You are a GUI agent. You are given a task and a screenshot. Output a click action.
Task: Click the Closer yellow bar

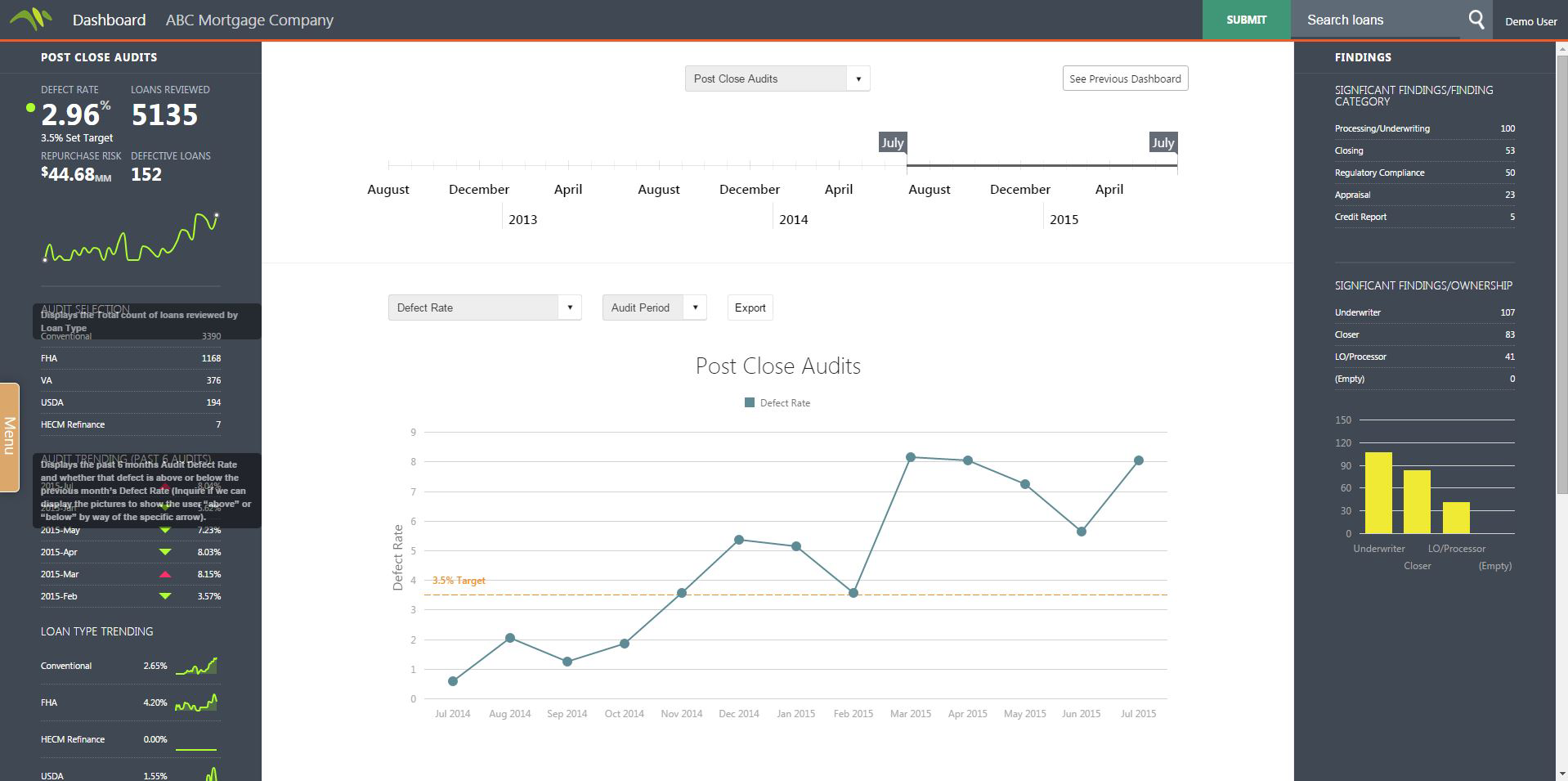(1417, 501)
